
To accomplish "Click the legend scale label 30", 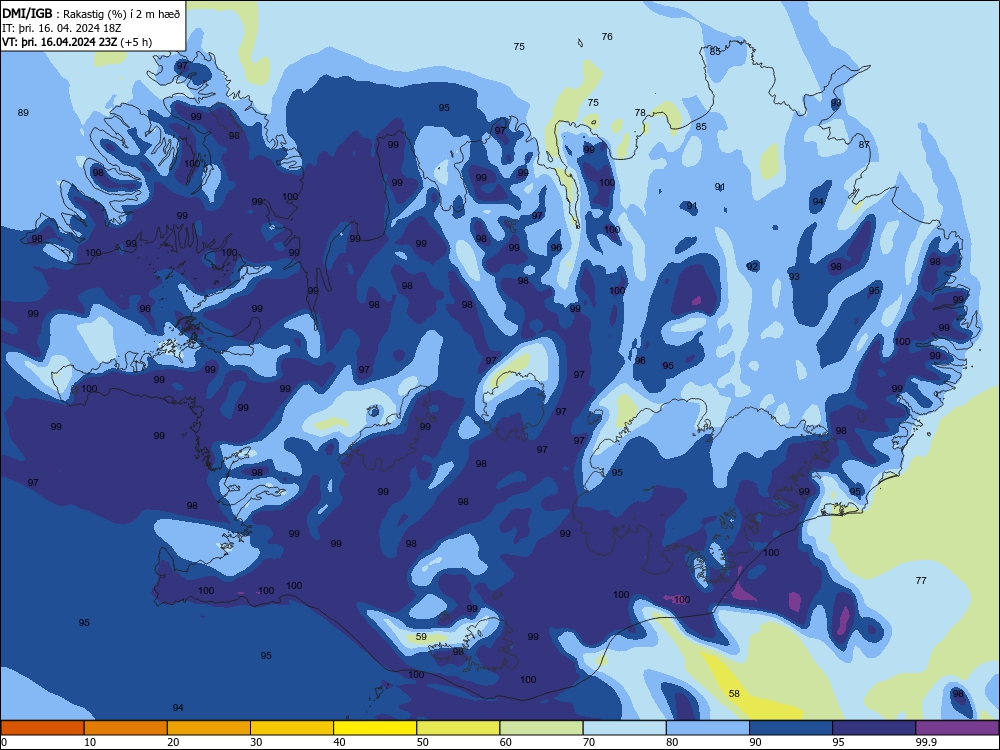I will click(x=256, y=742).
